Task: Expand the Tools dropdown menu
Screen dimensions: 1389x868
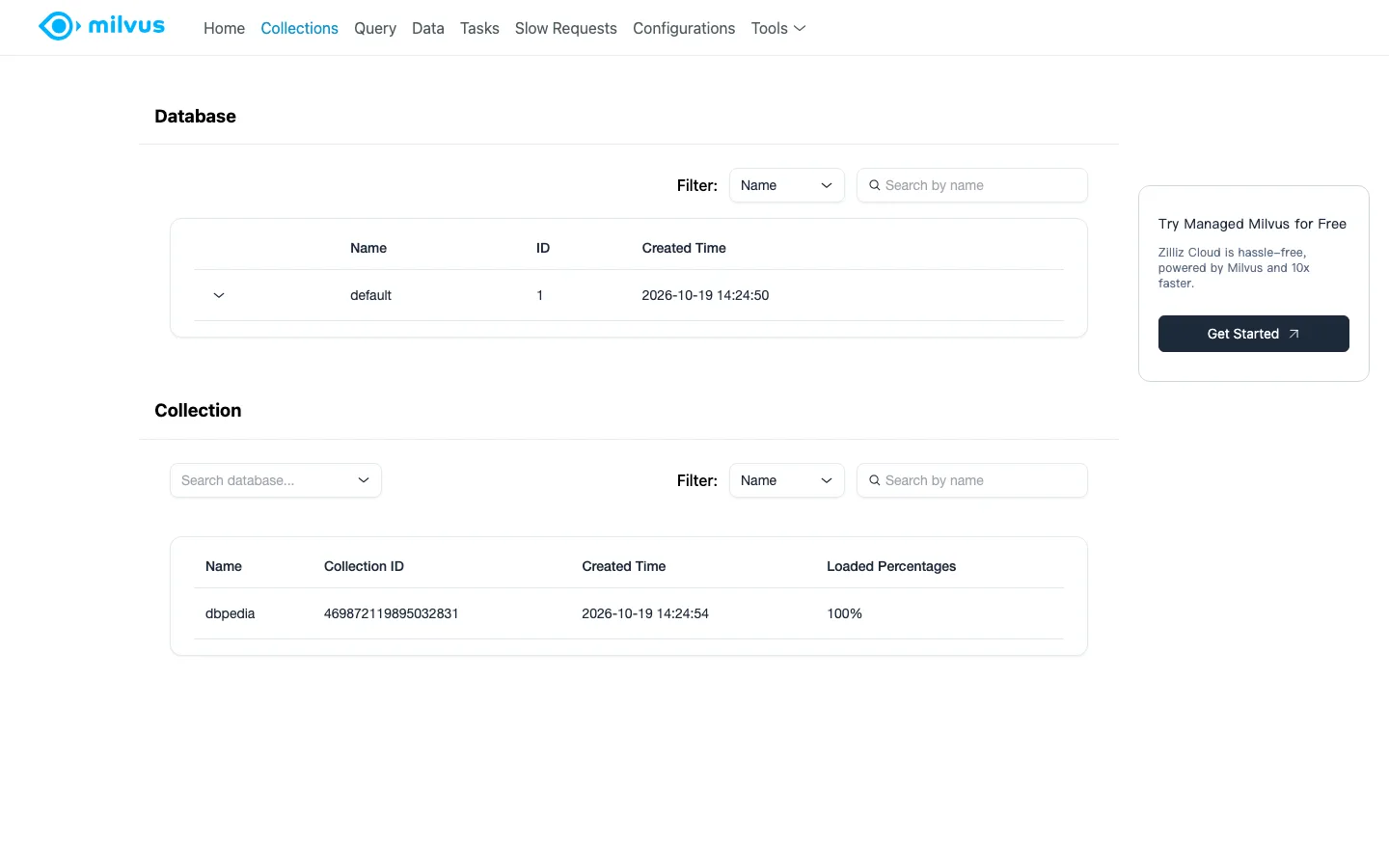Action: [778, 28]
